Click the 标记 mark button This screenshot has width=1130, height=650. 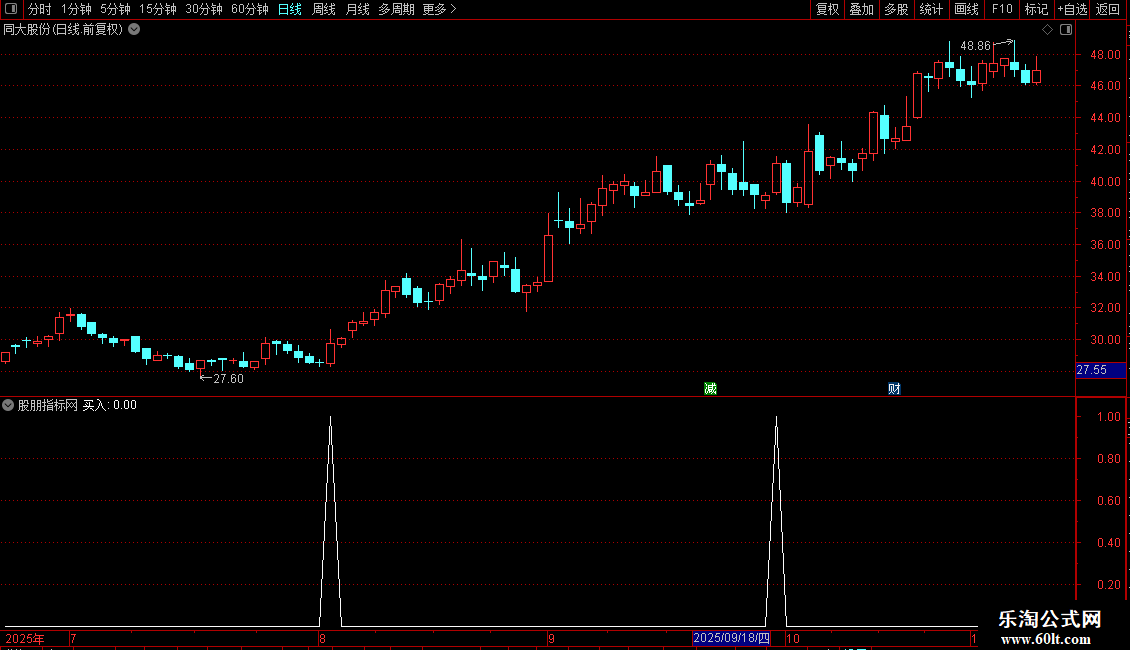1036,9
